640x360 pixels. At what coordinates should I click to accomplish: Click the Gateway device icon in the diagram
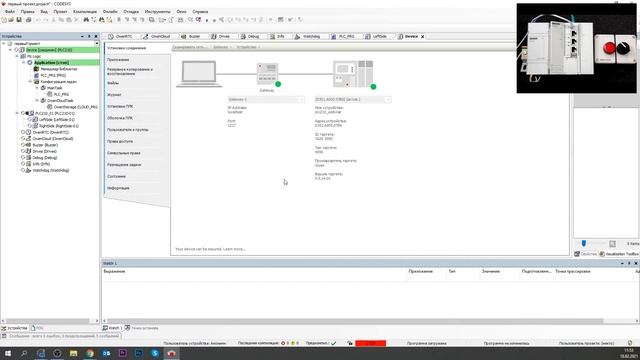coord(268,74)
